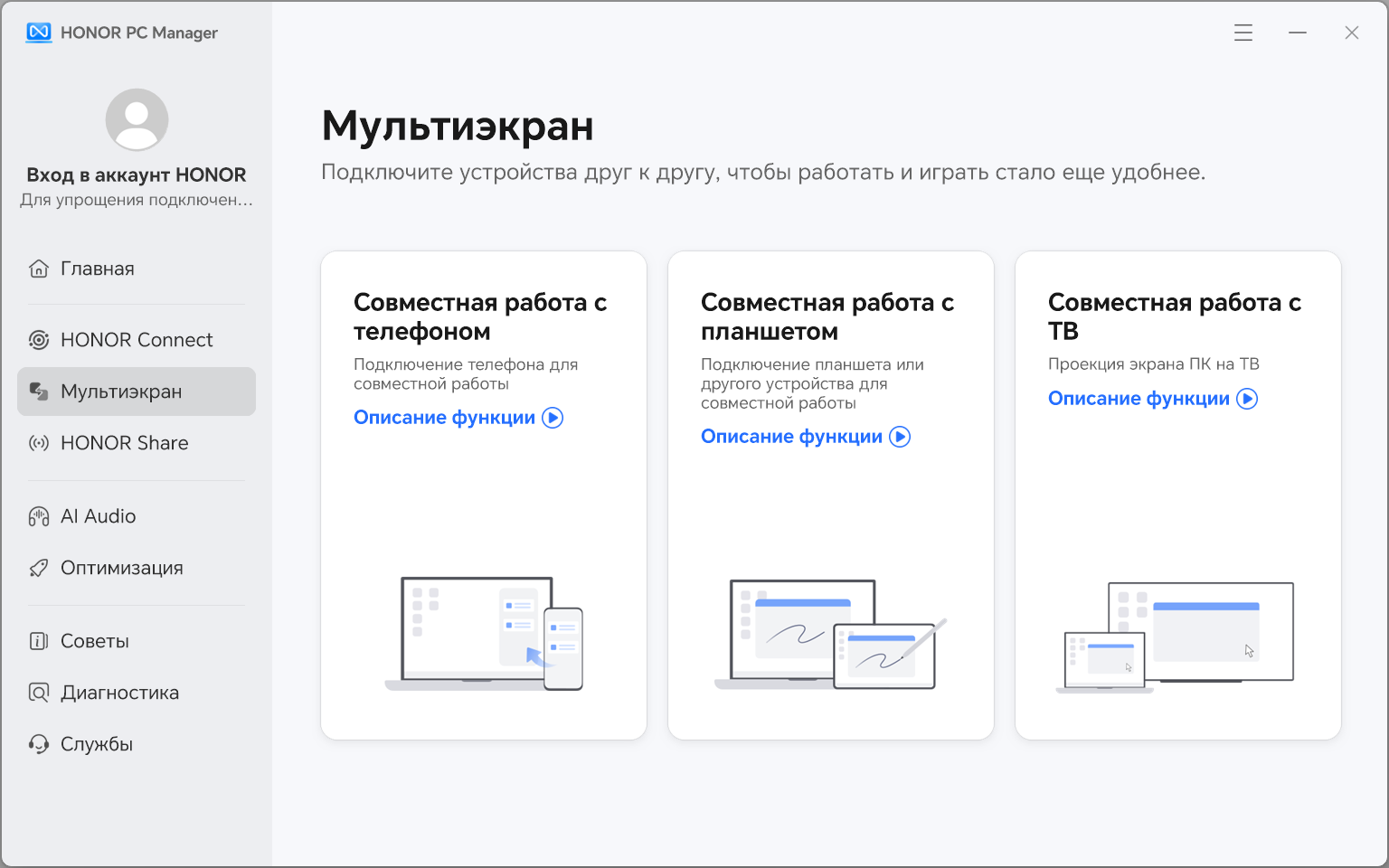Go to Главная page
Screen dimensions: 1389x868
point(137,269)
